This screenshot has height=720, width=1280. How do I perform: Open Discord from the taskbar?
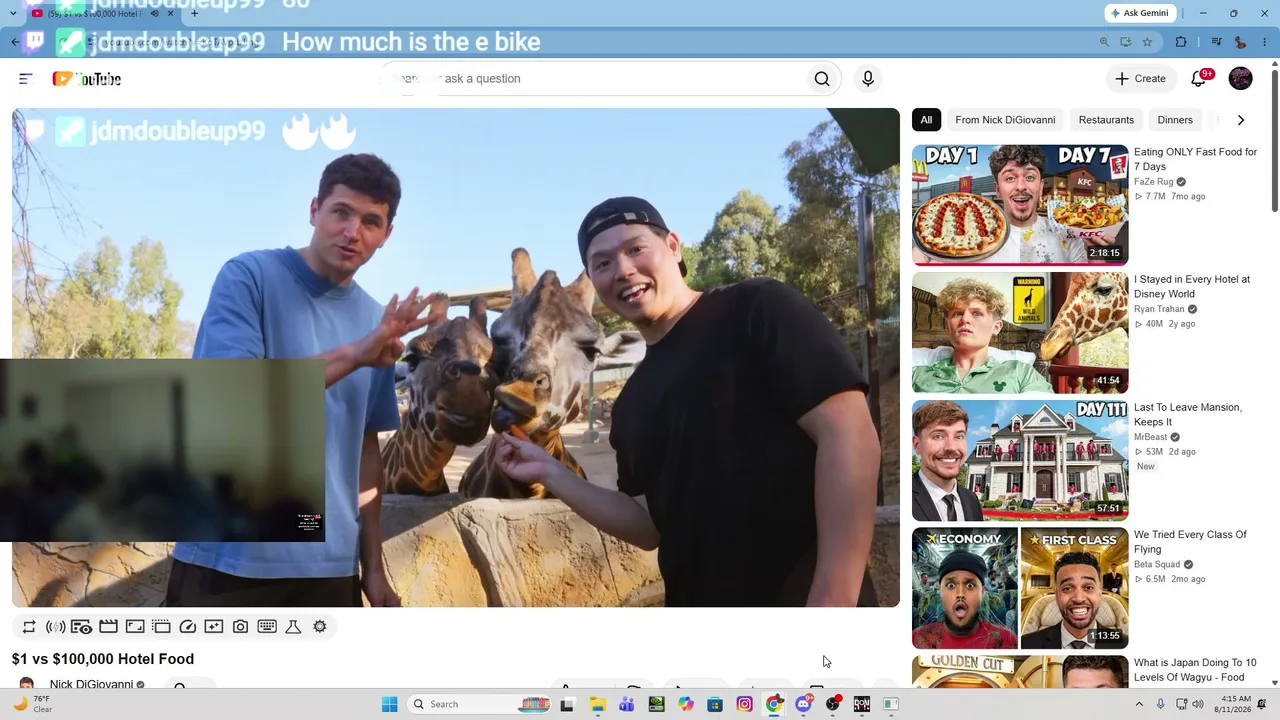[x=803, y=704]
